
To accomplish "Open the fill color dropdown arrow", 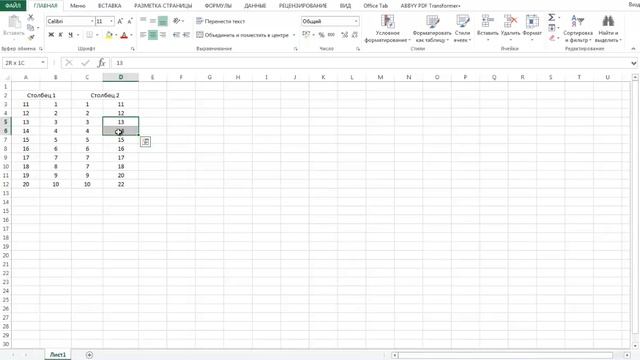I will [116, 35].
